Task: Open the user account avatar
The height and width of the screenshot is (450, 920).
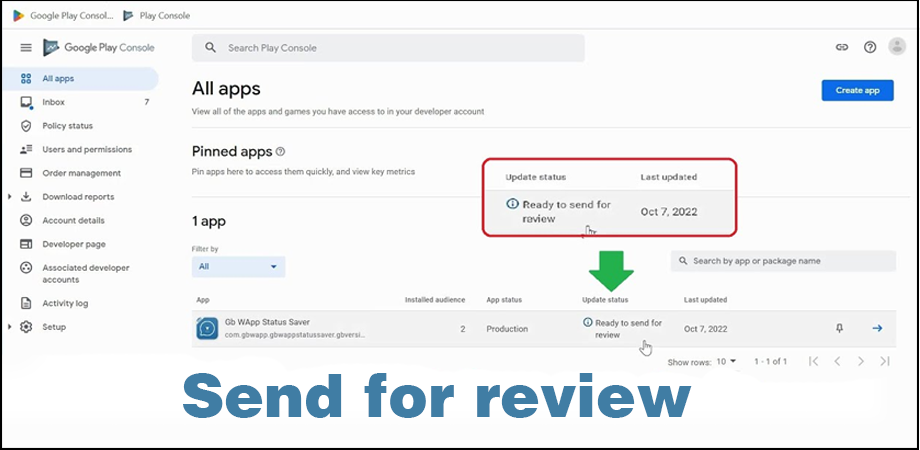Action: click(x=897, y=47)
